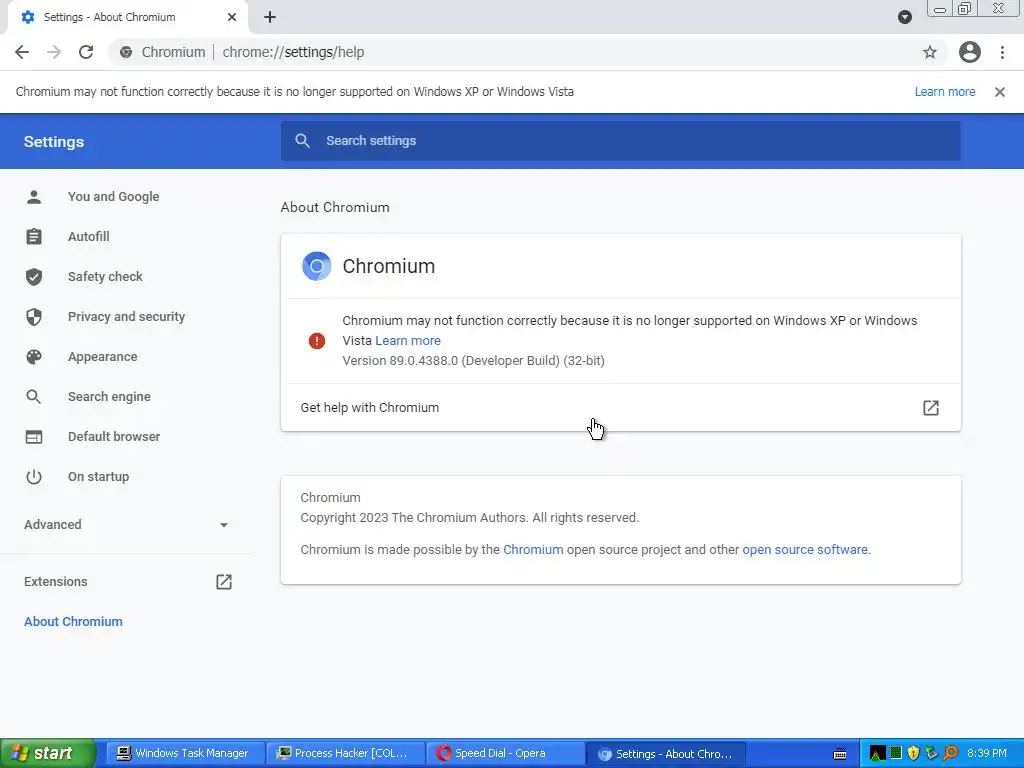Click Settings - About Chromium taskbar button
This screenshot has height=768, width=1024.
click(665, 754)
